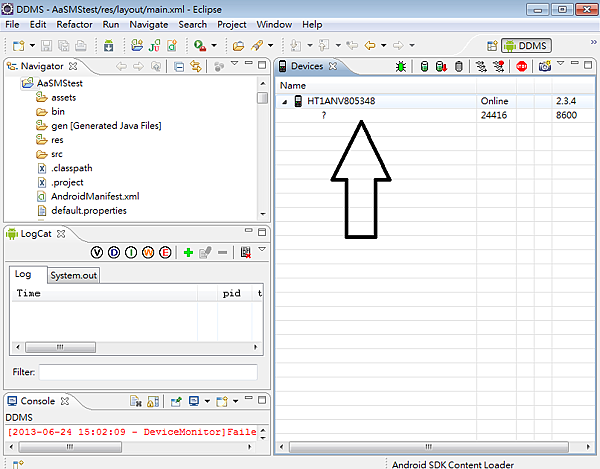Click the Name column header in Devices
600x469 pixels.
tap(376, 86)
